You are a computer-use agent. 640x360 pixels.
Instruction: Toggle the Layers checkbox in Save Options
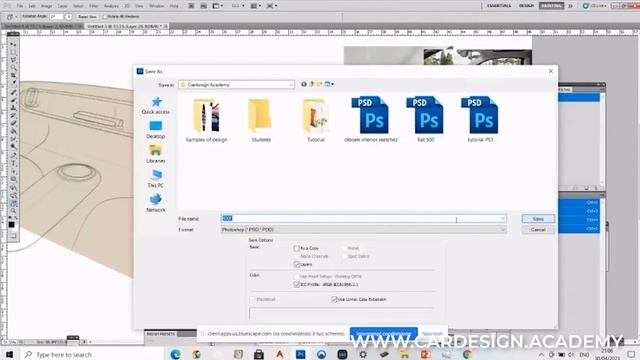pos(296,264)
